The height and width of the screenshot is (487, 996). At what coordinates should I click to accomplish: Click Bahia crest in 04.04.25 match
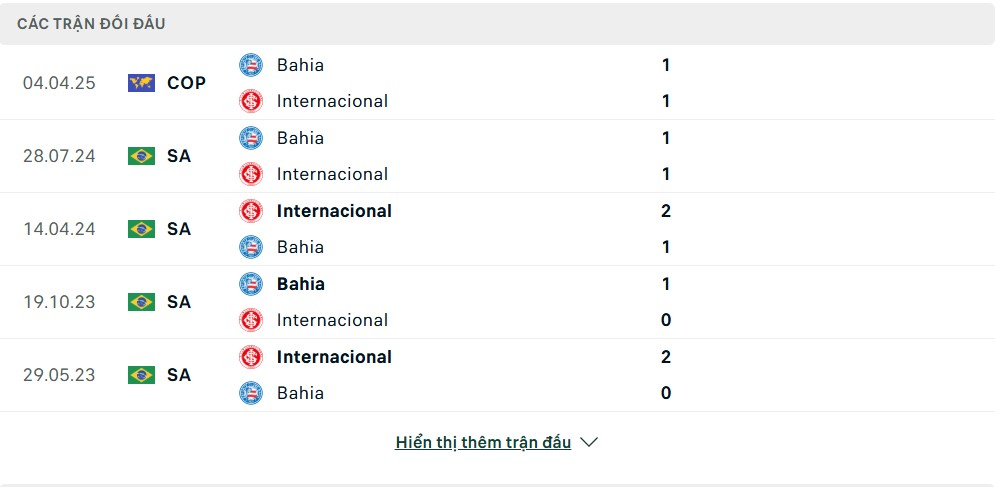[x=251, y=65]
